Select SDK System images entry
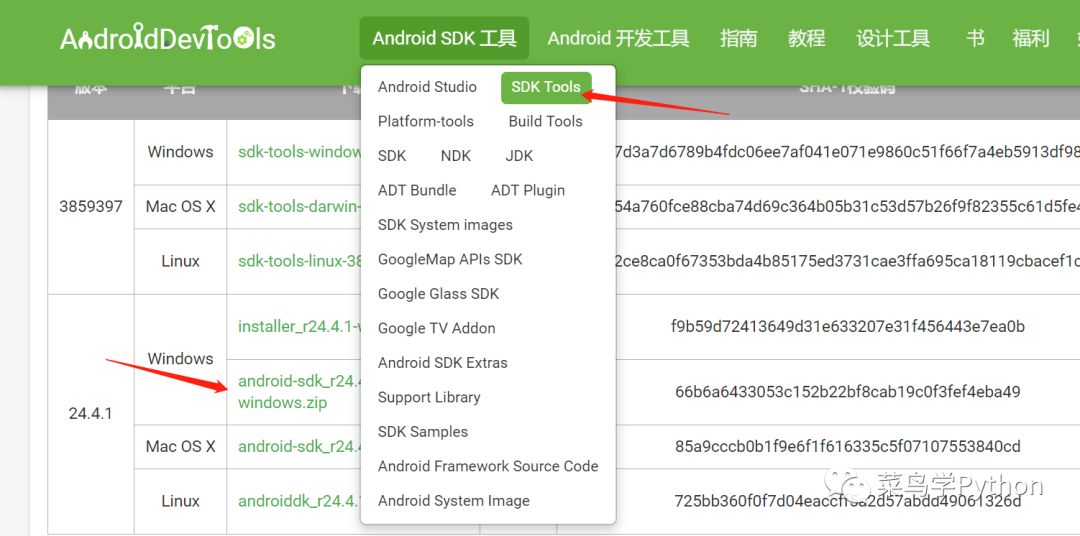This screenshot has width=1080, height=536. click(x=445, y=225)
